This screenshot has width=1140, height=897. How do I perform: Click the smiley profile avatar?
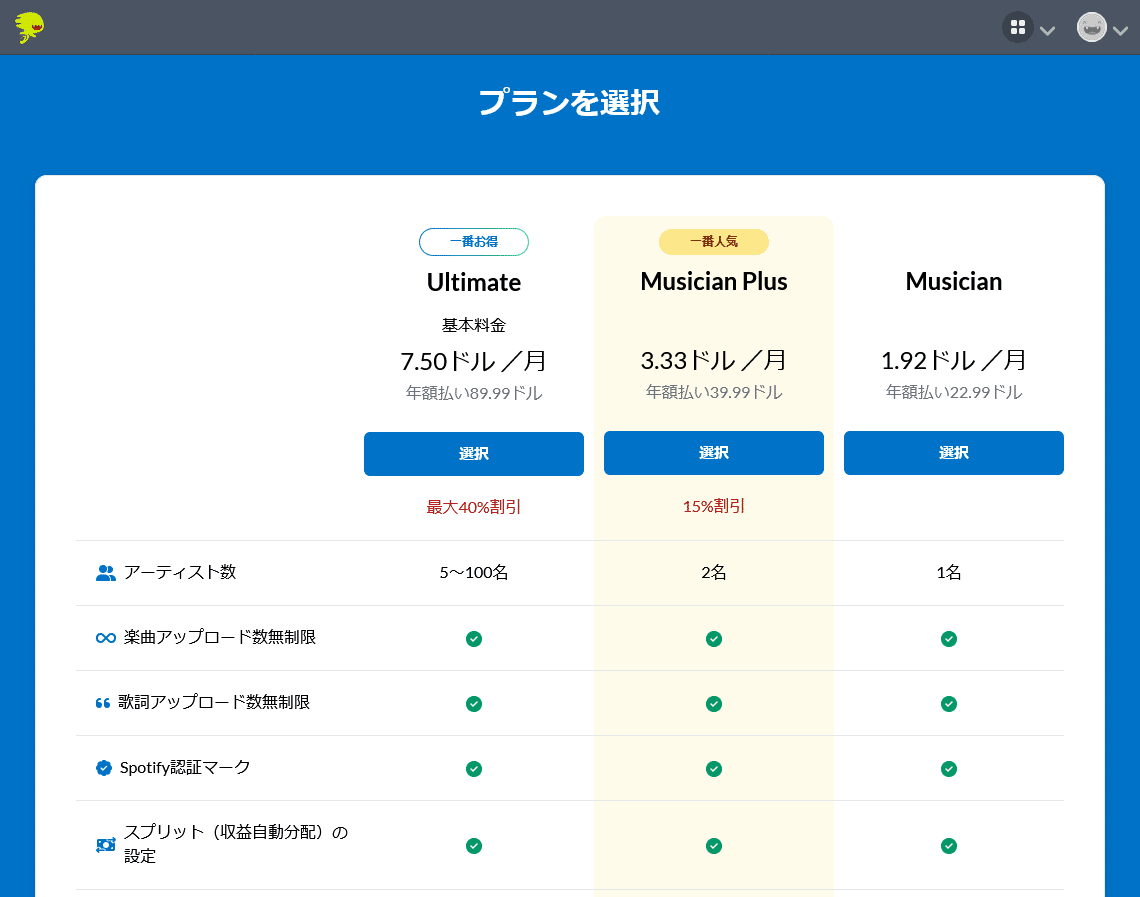1090,27
